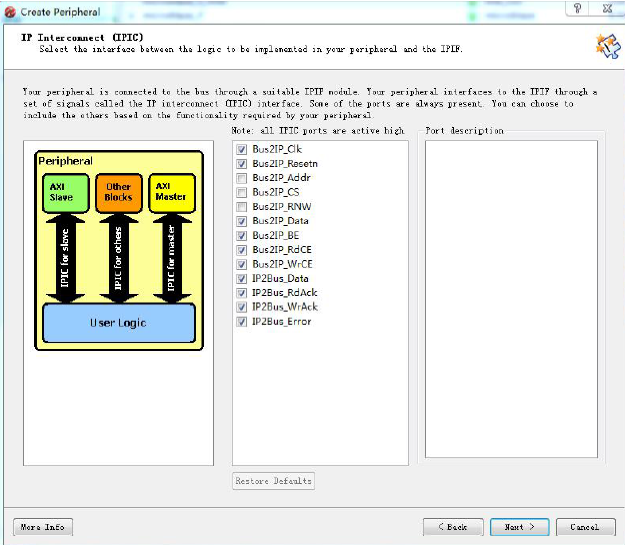This screenshot has width=625, height=545.
Task: Click the Create Peripheral title bar icon
Action: (x=10, y=10)
